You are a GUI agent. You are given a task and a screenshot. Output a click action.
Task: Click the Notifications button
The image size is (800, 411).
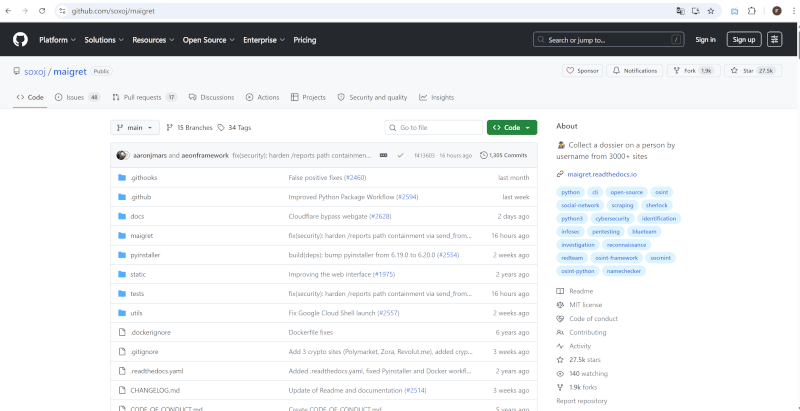click(x=635, y=71)
